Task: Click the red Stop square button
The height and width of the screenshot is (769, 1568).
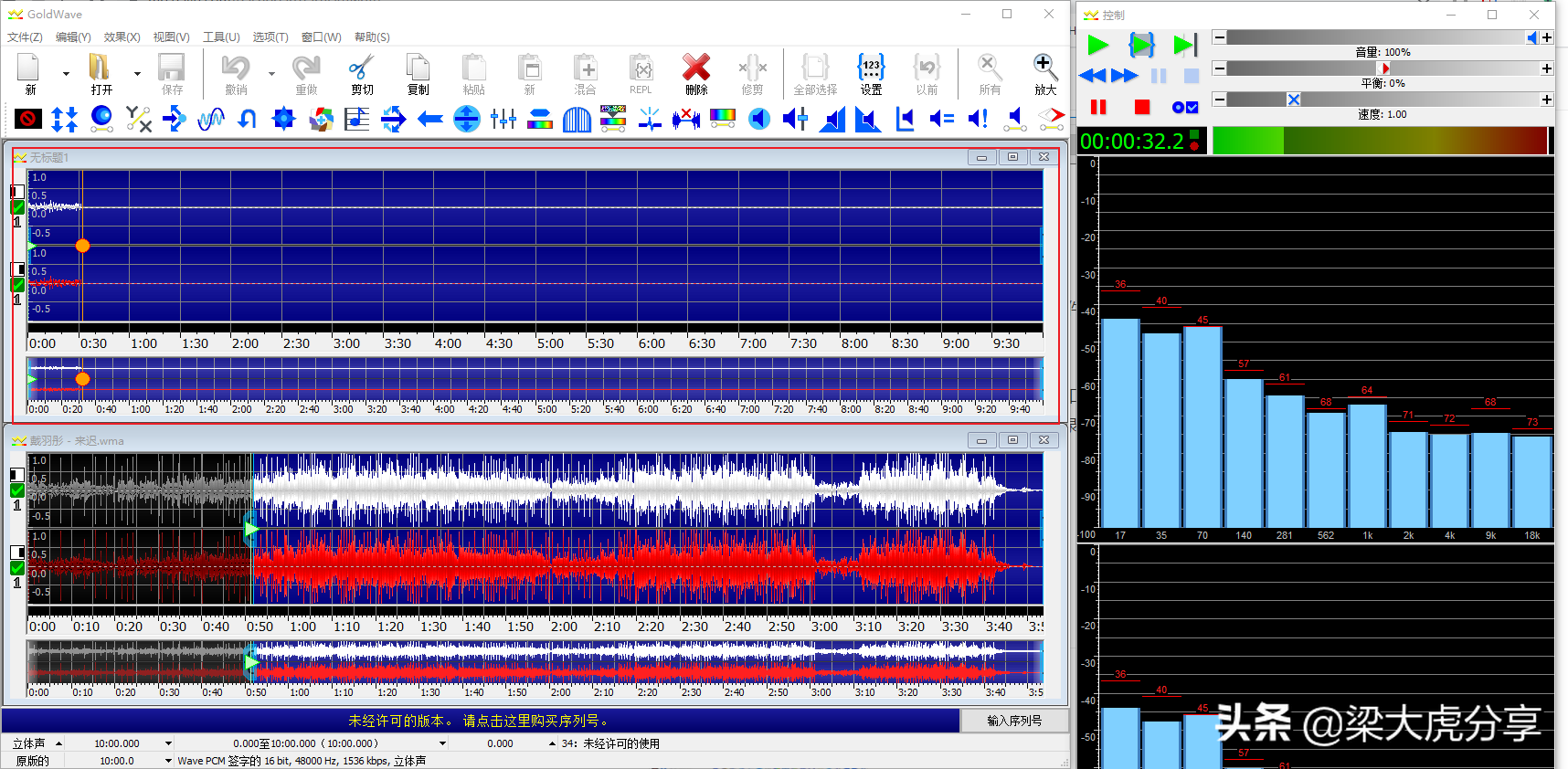Action: click(x=1142, y=108)
